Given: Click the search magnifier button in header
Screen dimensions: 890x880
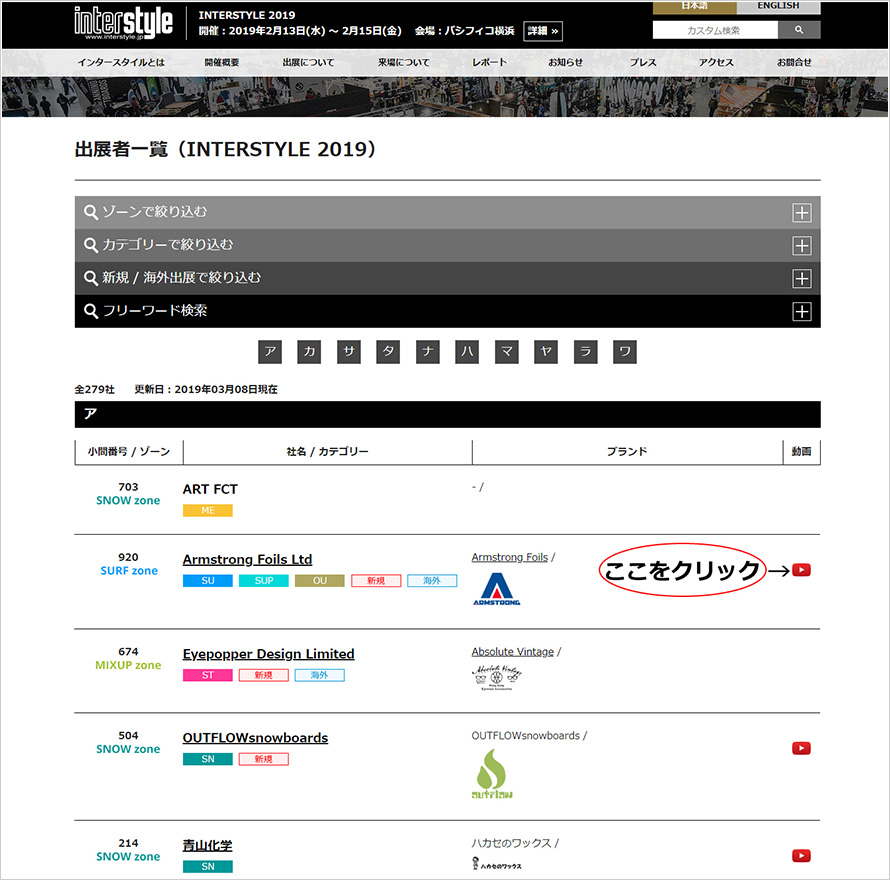Looking at the screenshot, I should pyautogui.click(x=799, y=30).
